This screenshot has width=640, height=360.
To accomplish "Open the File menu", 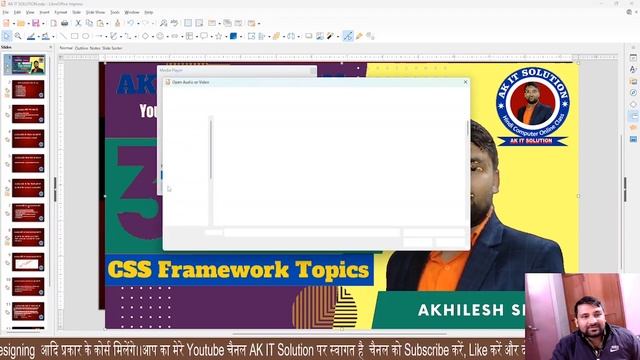I will [x=5, y=12].
